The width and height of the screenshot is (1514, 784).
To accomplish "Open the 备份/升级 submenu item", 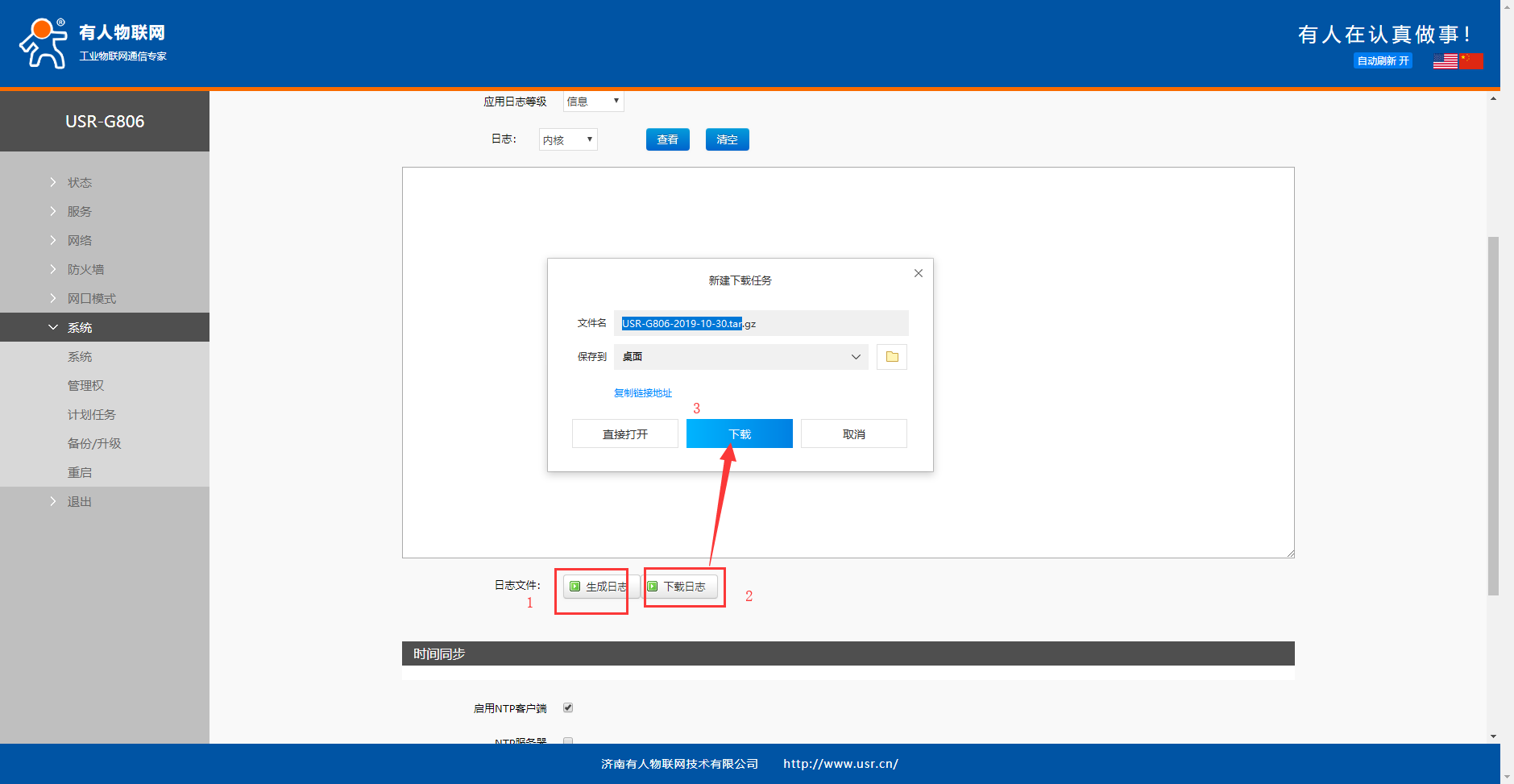I will pyautogui.click(x=94, y=443).
